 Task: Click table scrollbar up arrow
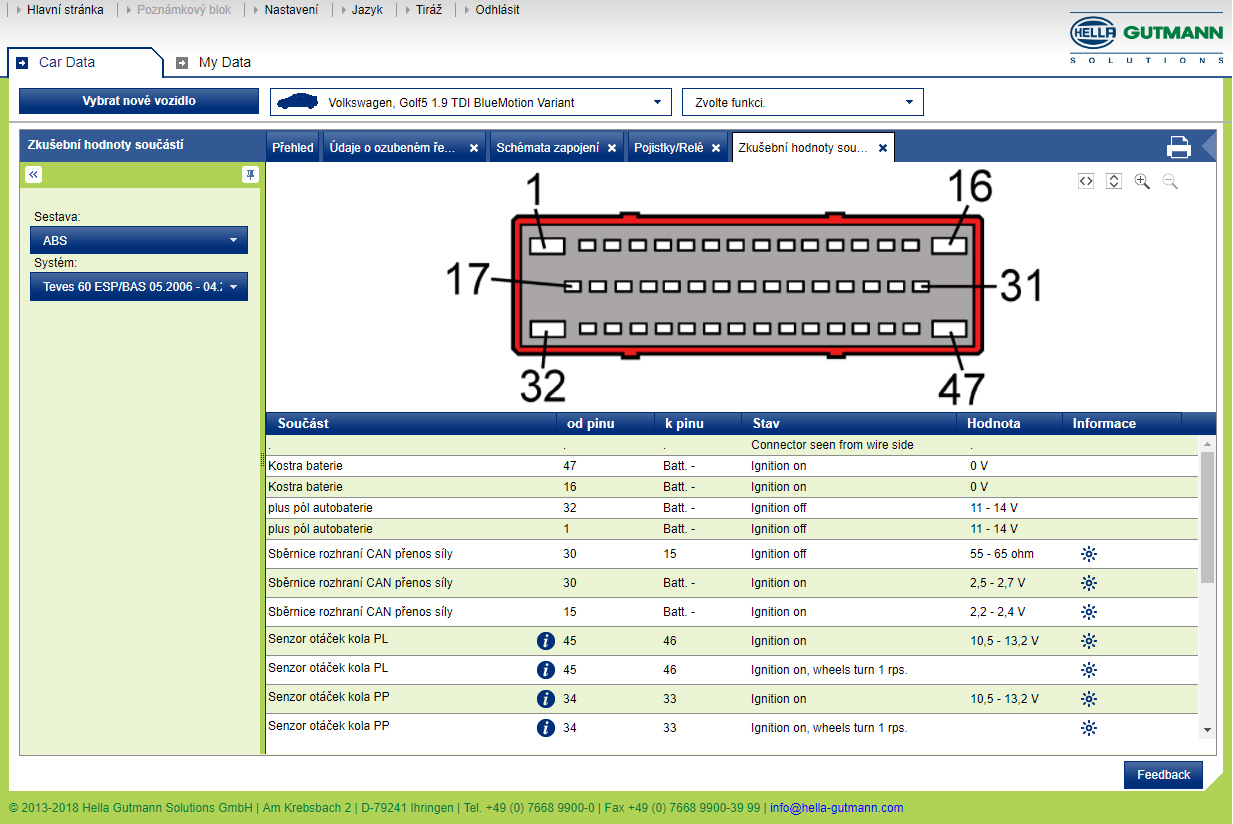(1207, 444)
